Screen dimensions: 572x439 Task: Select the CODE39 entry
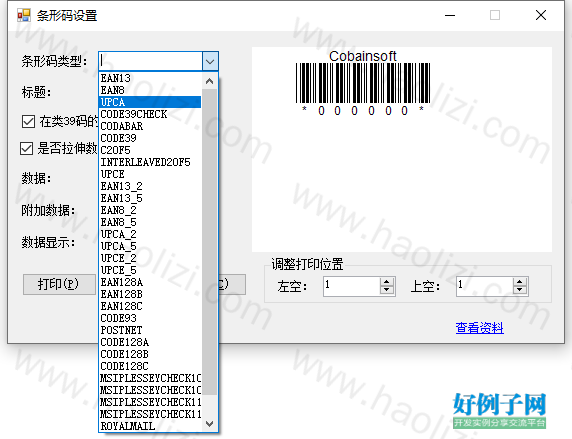150,138
